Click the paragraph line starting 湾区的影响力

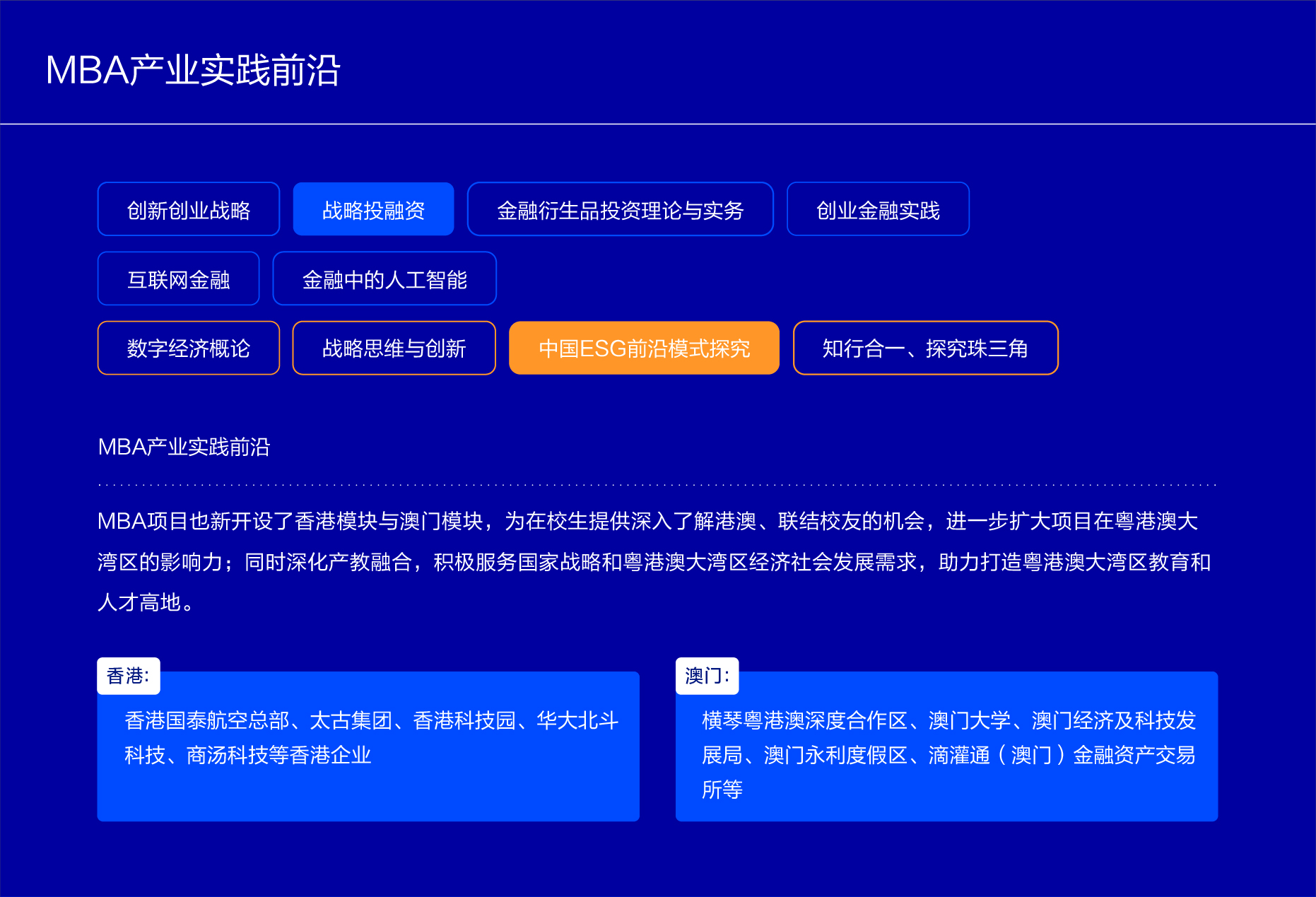point(654,563)
